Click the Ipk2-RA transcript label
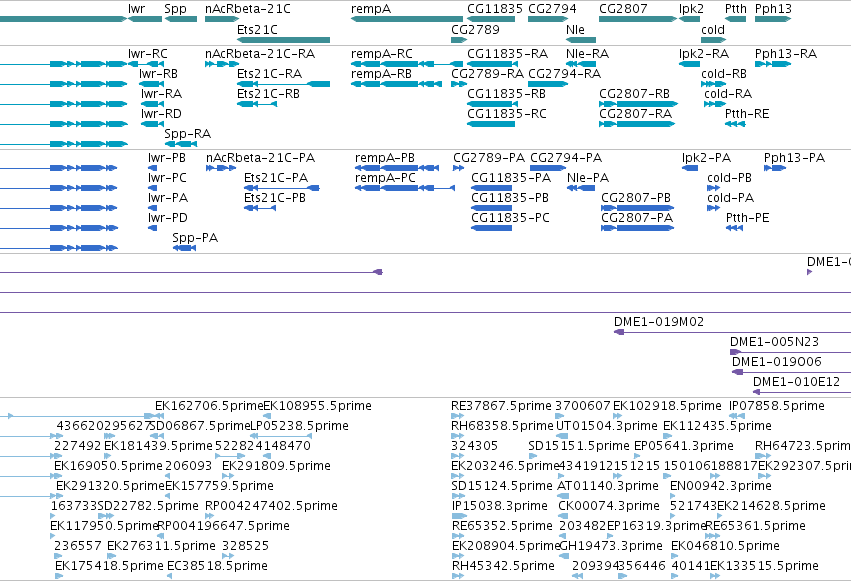 (x=704, y=54)
